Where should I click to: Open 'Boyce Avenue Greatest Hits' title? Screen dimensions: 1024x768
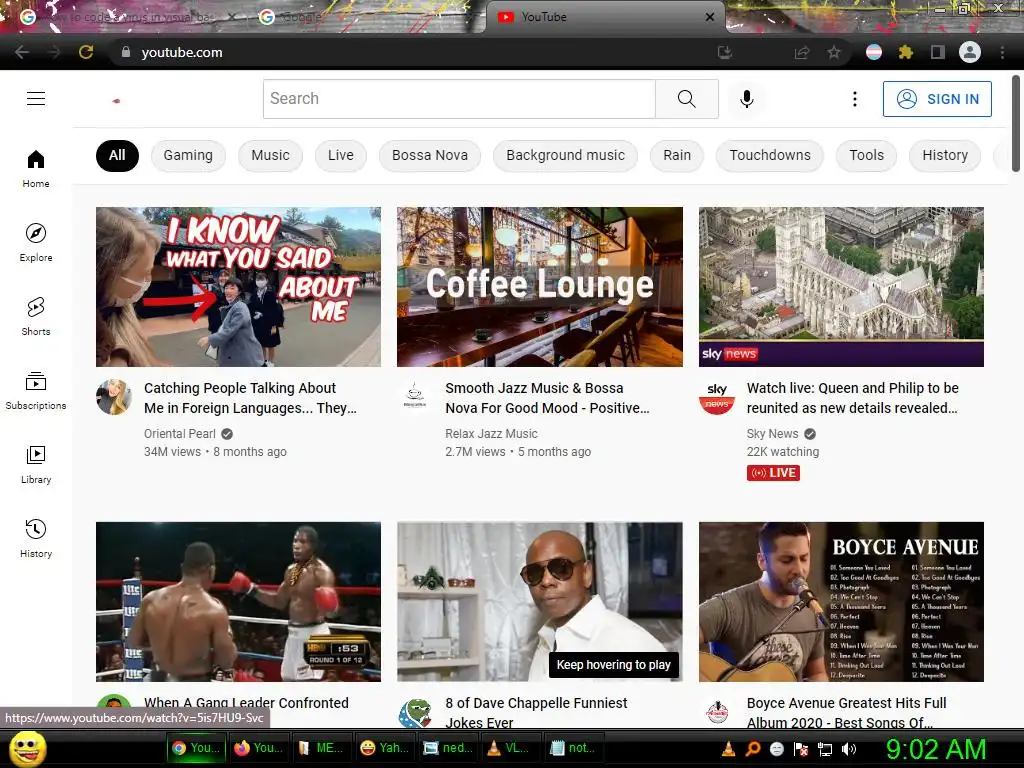pyautogui.click(x=846, y=712)
